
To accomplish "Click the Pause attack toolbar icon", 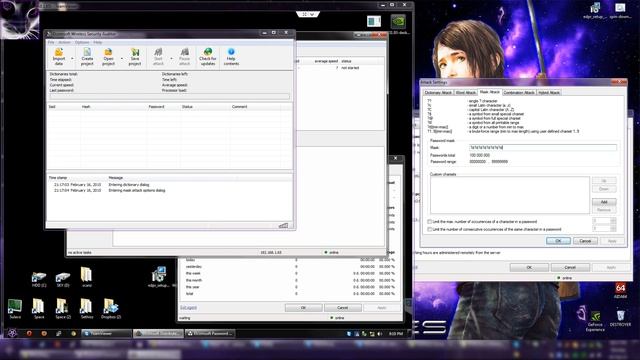I will [x=184, y=57].
